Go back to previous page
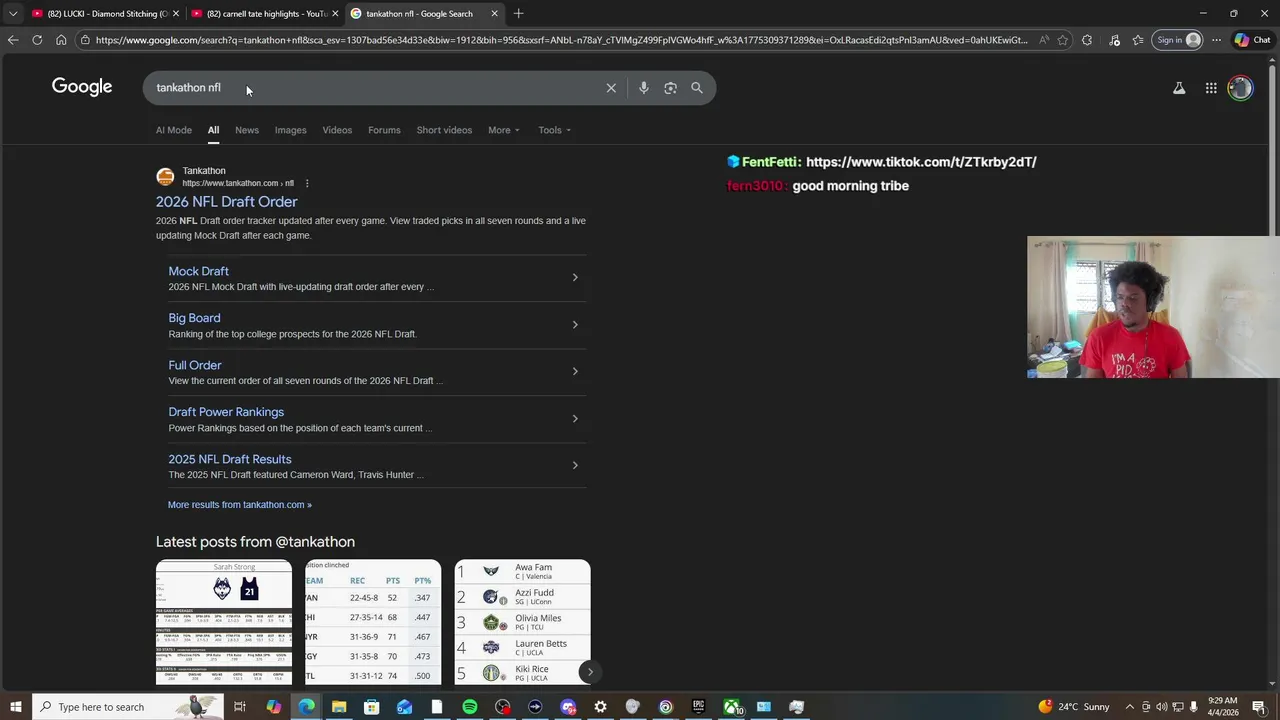Image resolution: width=1280 pixels, height=720 pixels. point(13,40)
